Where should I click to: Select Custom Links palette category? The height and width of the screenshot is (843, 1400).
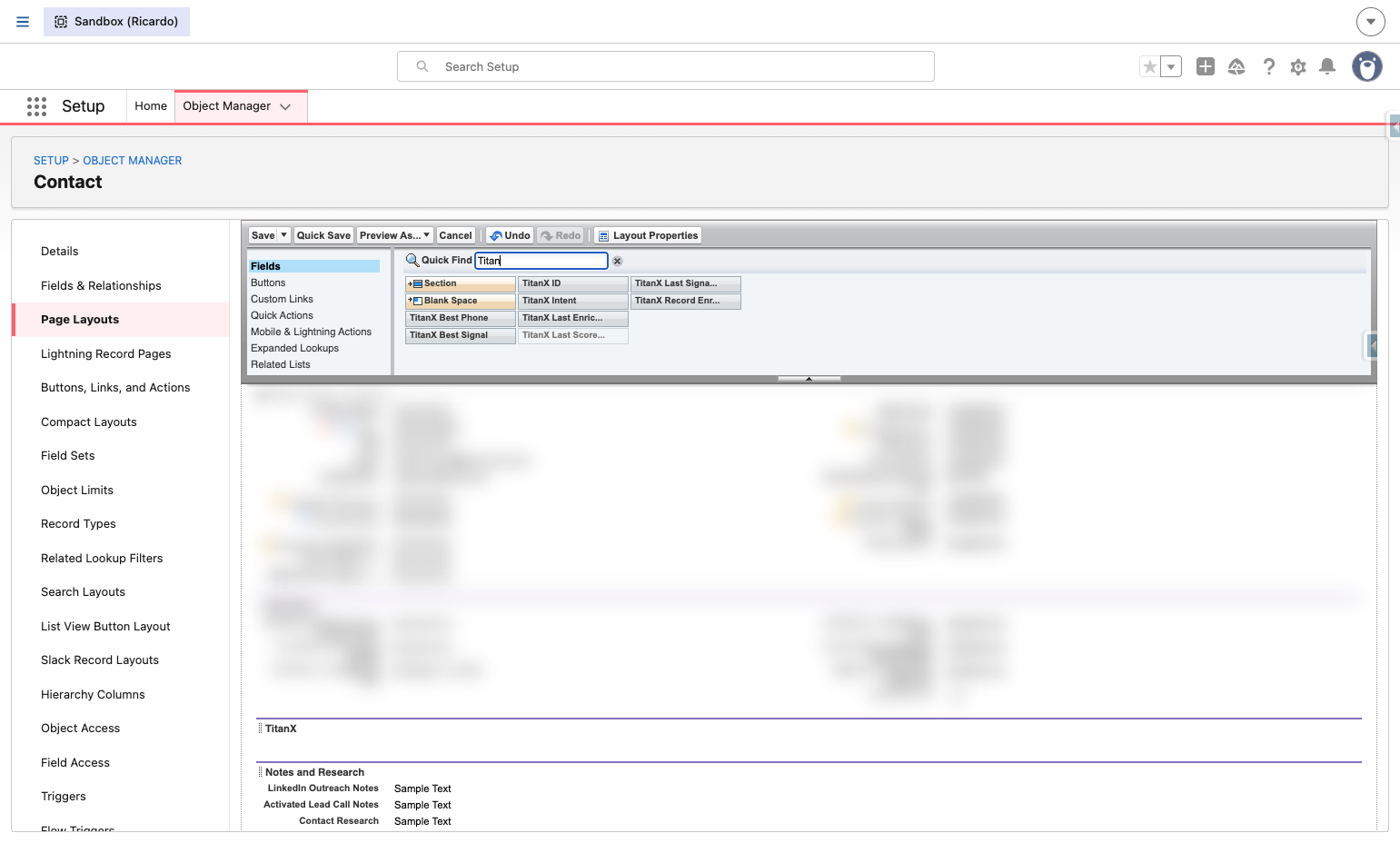[x=282, y=299]
